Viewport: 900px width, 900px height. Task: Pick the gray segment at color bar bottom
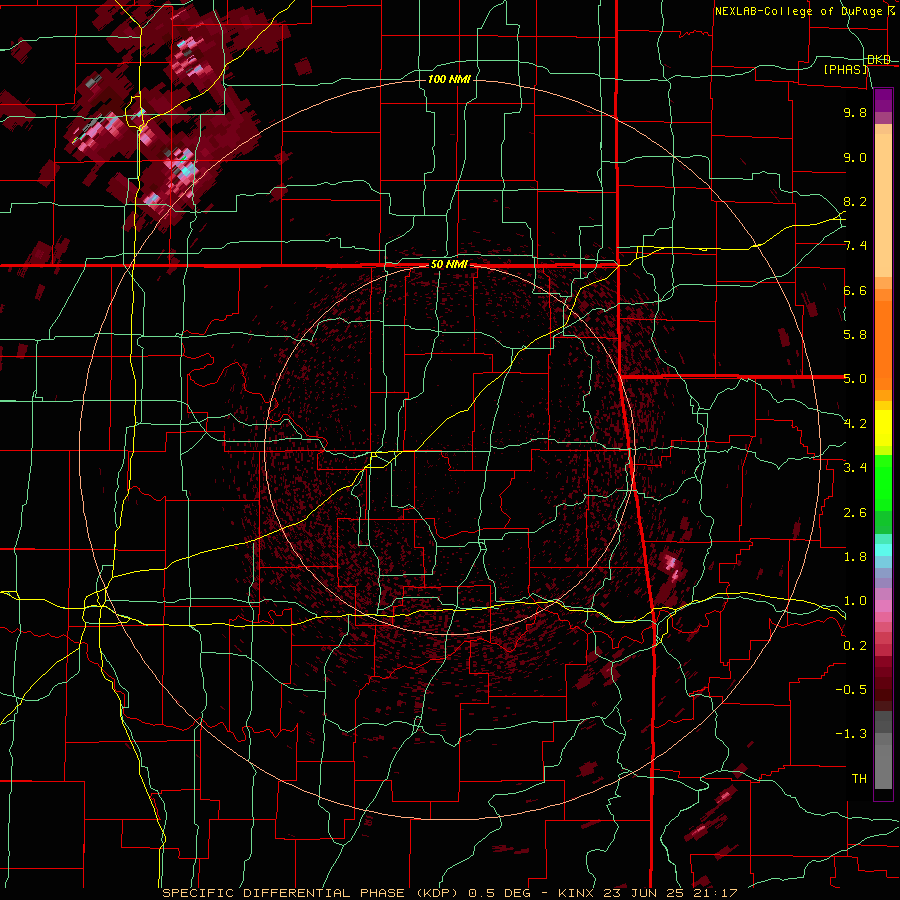(883, 766)
